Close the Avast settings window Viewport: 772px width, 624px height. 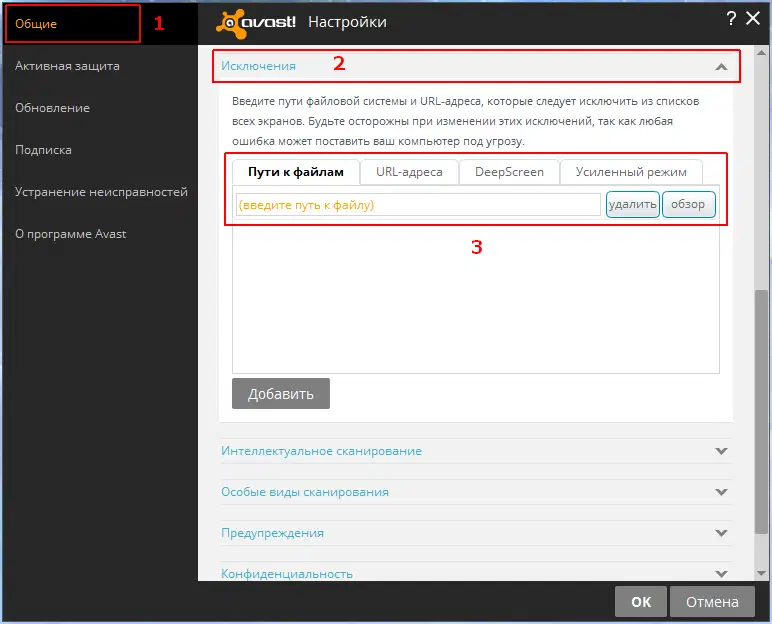(x=753, y=19)
